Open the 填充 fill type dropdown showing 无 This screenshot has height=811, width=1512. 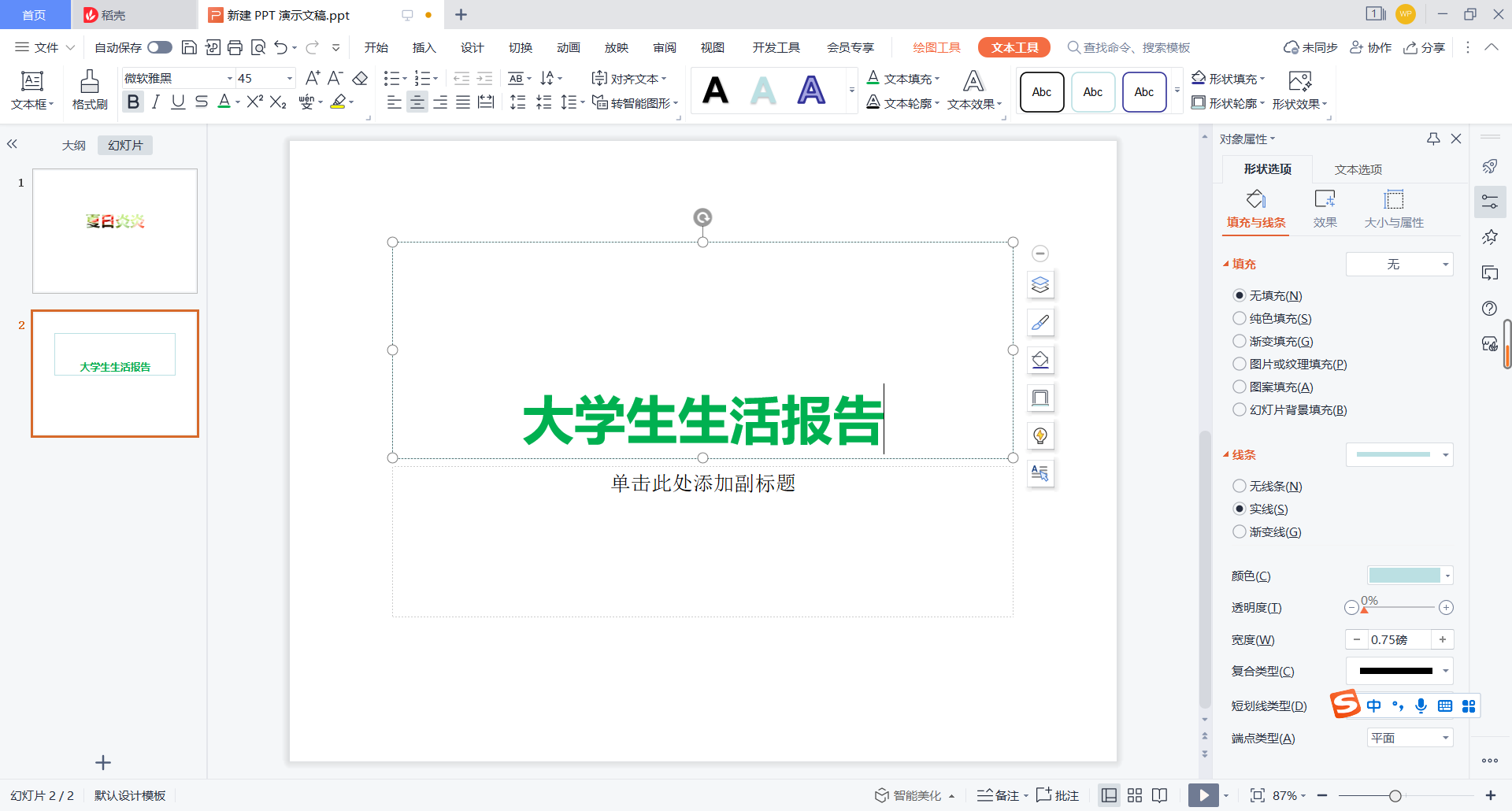coord(1399,264)
